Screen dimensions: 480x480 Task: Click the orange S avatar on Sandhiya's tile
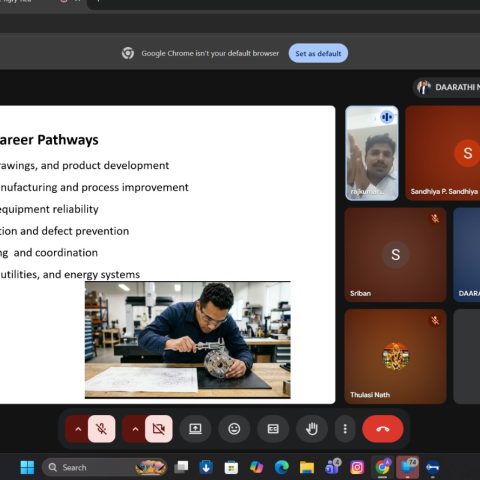(467, 153)
